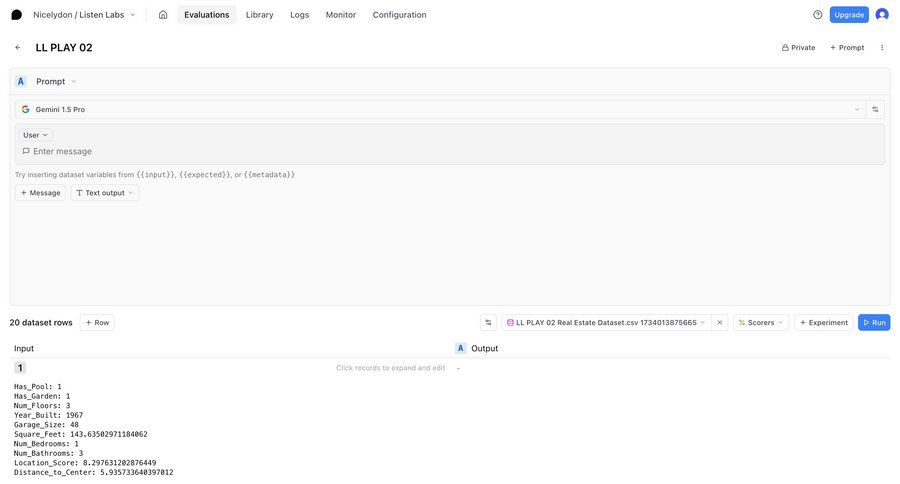This screenshot has height=484, width=900.
Task: Open the Scorers dropdown
Action: coord(760,323)
